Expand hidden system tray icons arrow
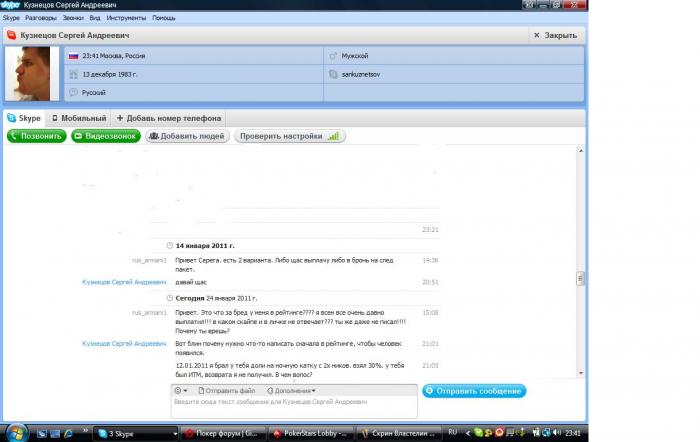 pyautogui.click(x=467, y=433)
